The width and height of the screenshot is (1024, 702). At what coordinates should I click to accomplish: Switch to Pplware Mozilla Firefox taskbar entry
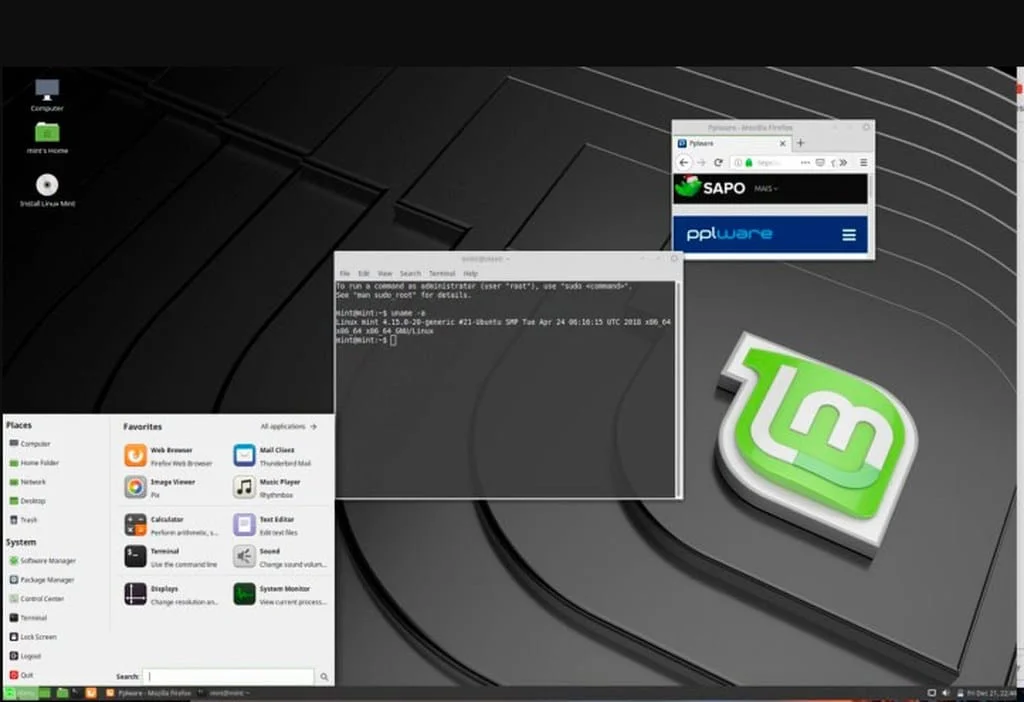(149, 694)
